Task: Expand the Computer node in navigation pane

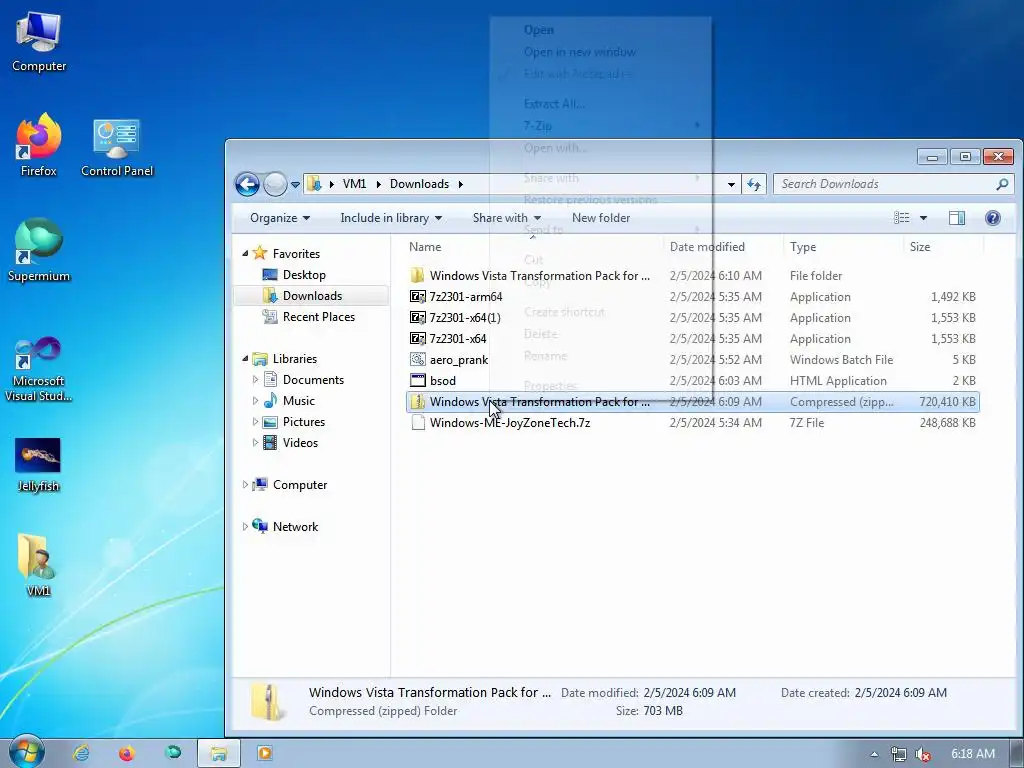Action: (245, 485)
